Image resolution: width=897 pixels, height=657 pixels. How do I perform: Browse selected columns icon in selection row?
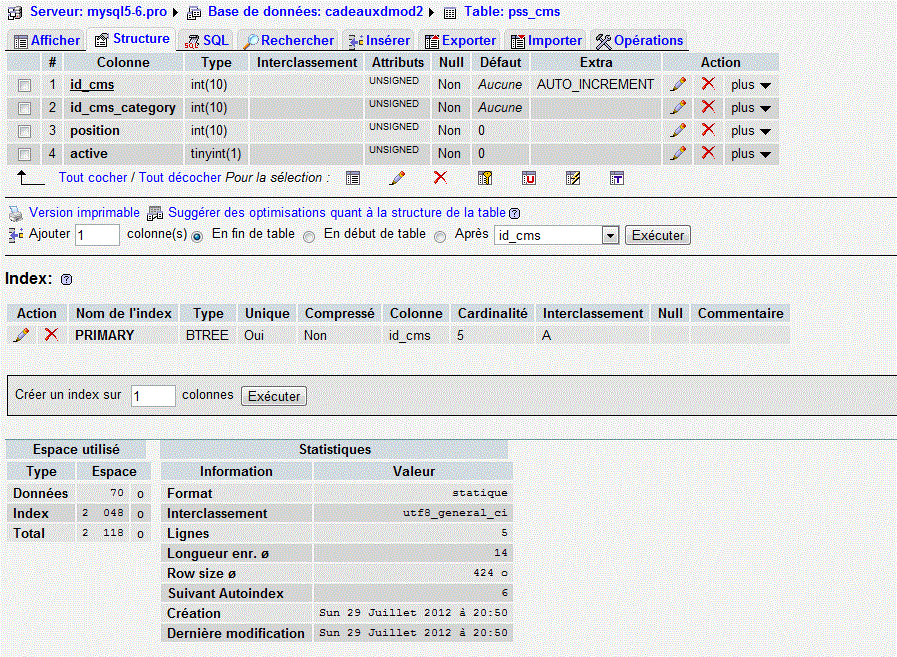(353, 178)
